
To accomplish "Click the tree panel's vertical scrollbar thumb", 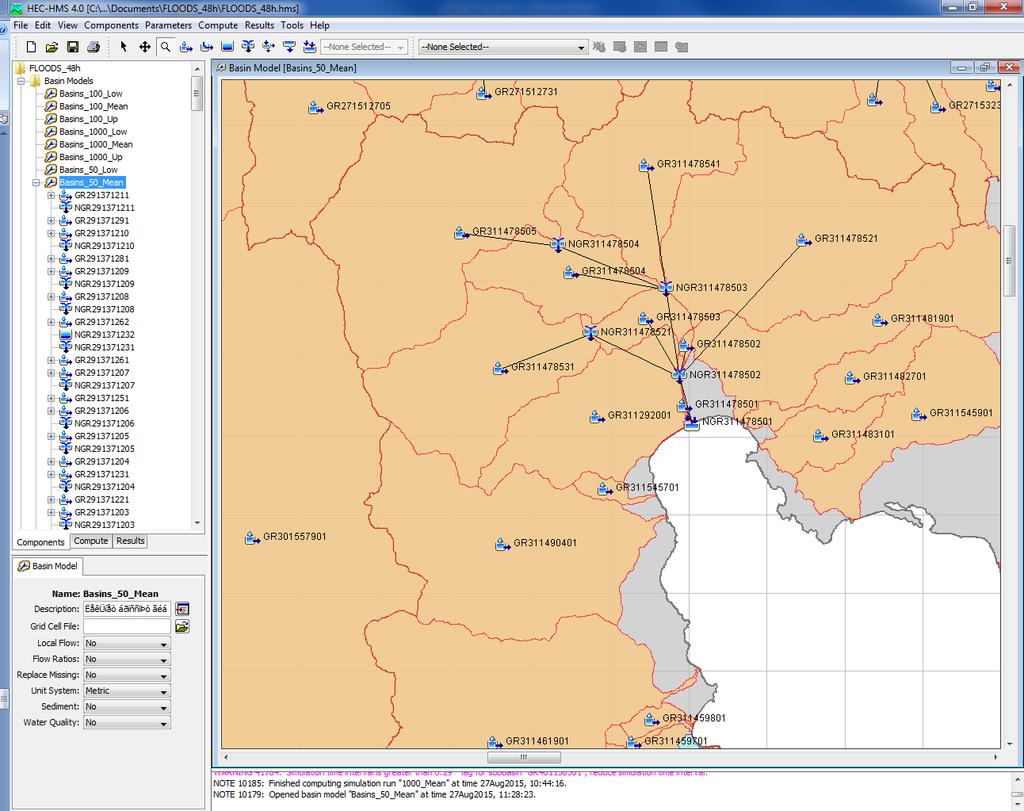I will pos(197,93).
